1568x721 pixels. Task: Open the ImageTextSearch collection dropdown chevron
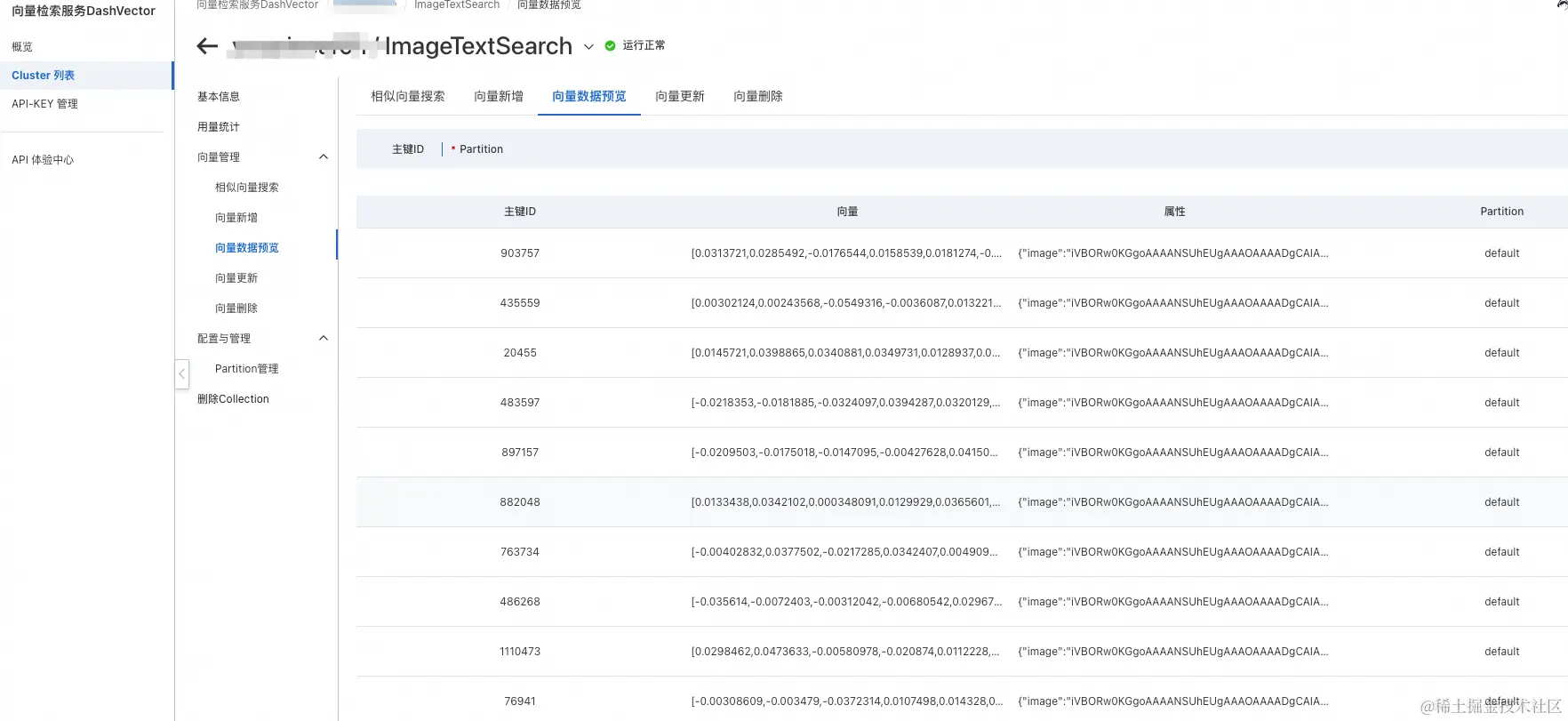[588, 47]
